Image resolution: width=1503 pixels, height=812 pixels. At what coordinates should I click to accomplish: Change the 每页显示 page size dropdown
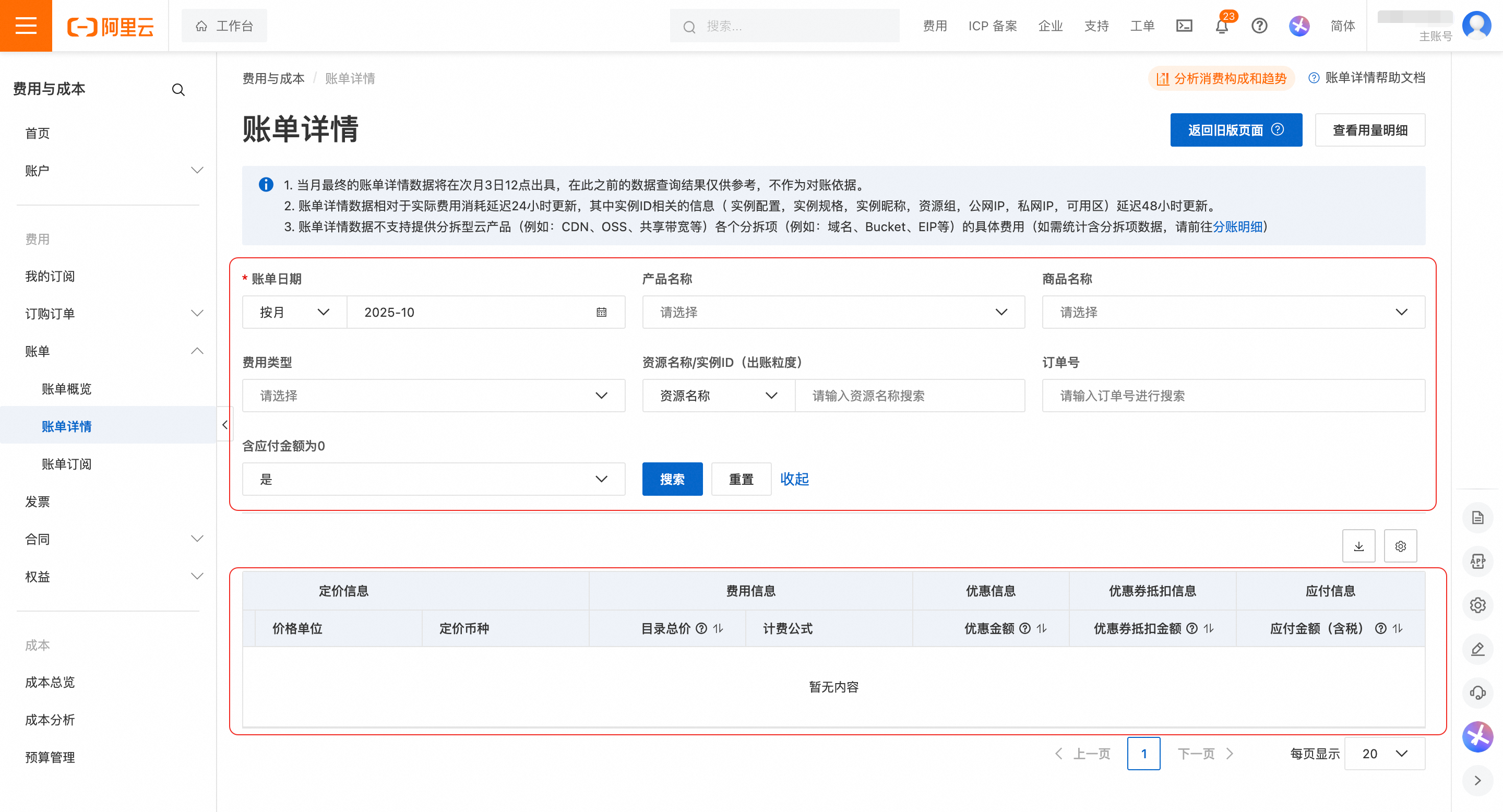(x=1385, y=754)
